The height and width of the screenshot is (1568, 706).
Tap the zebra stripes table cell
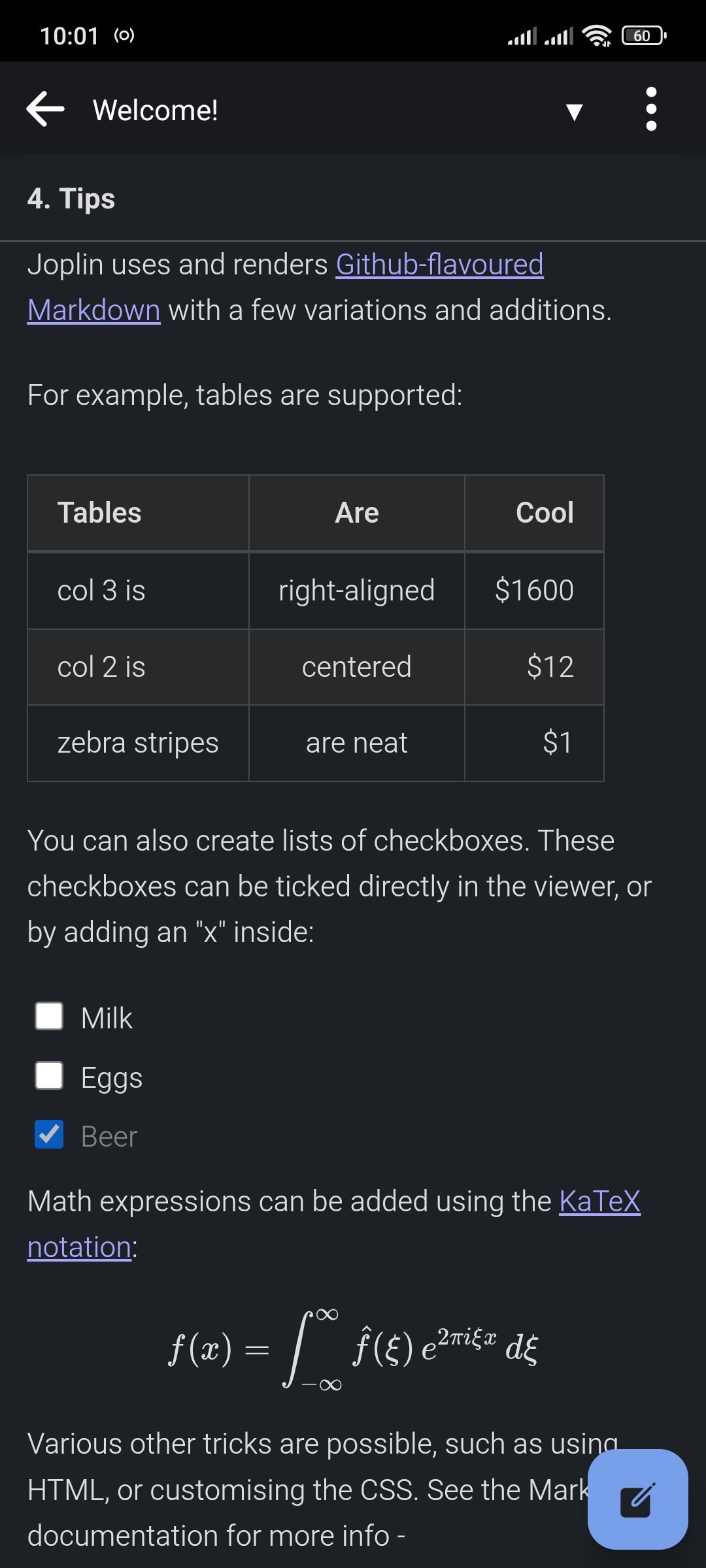click(138, 743)
